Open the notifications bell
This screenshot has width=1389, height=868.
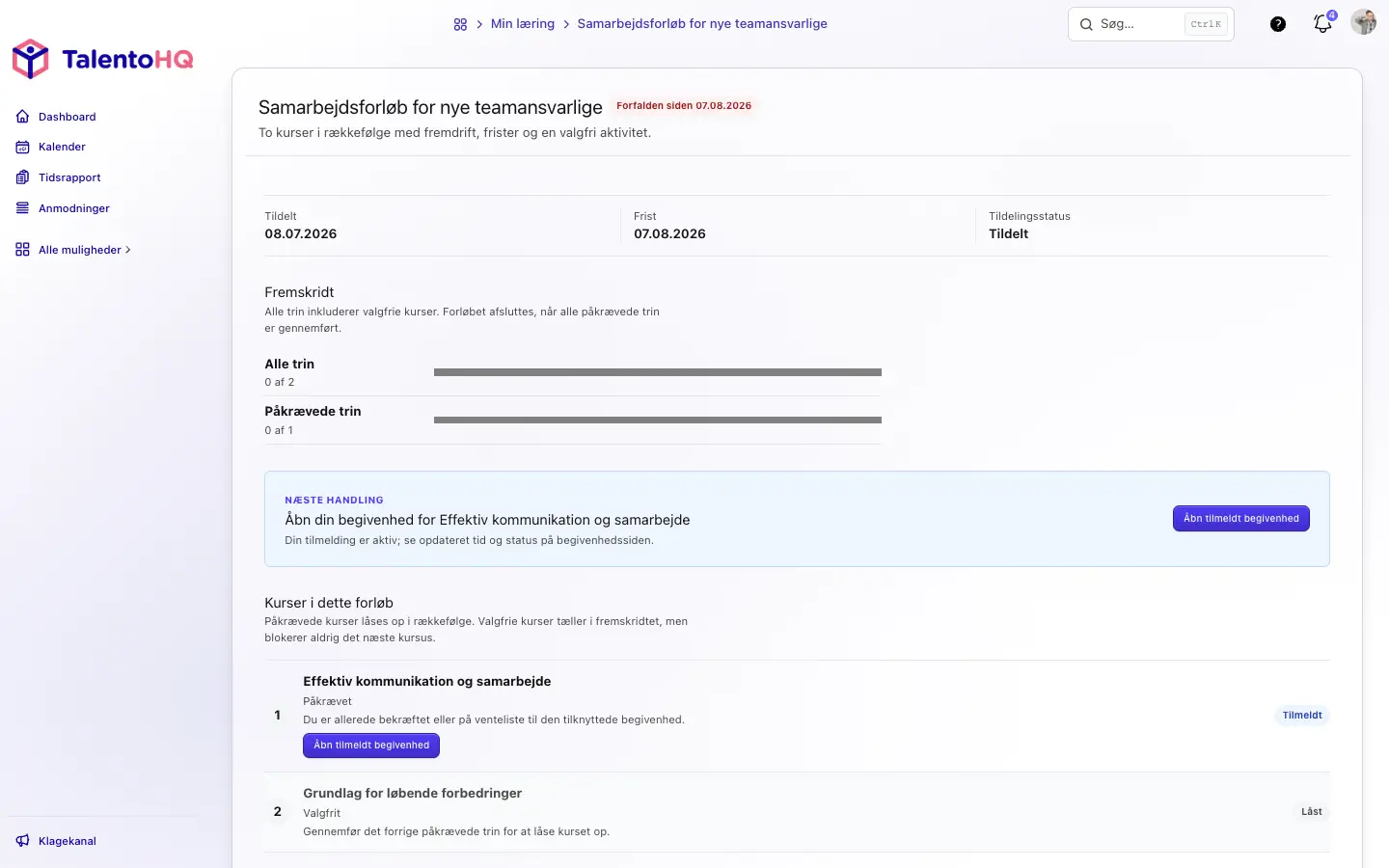(x=1322, y=24)
